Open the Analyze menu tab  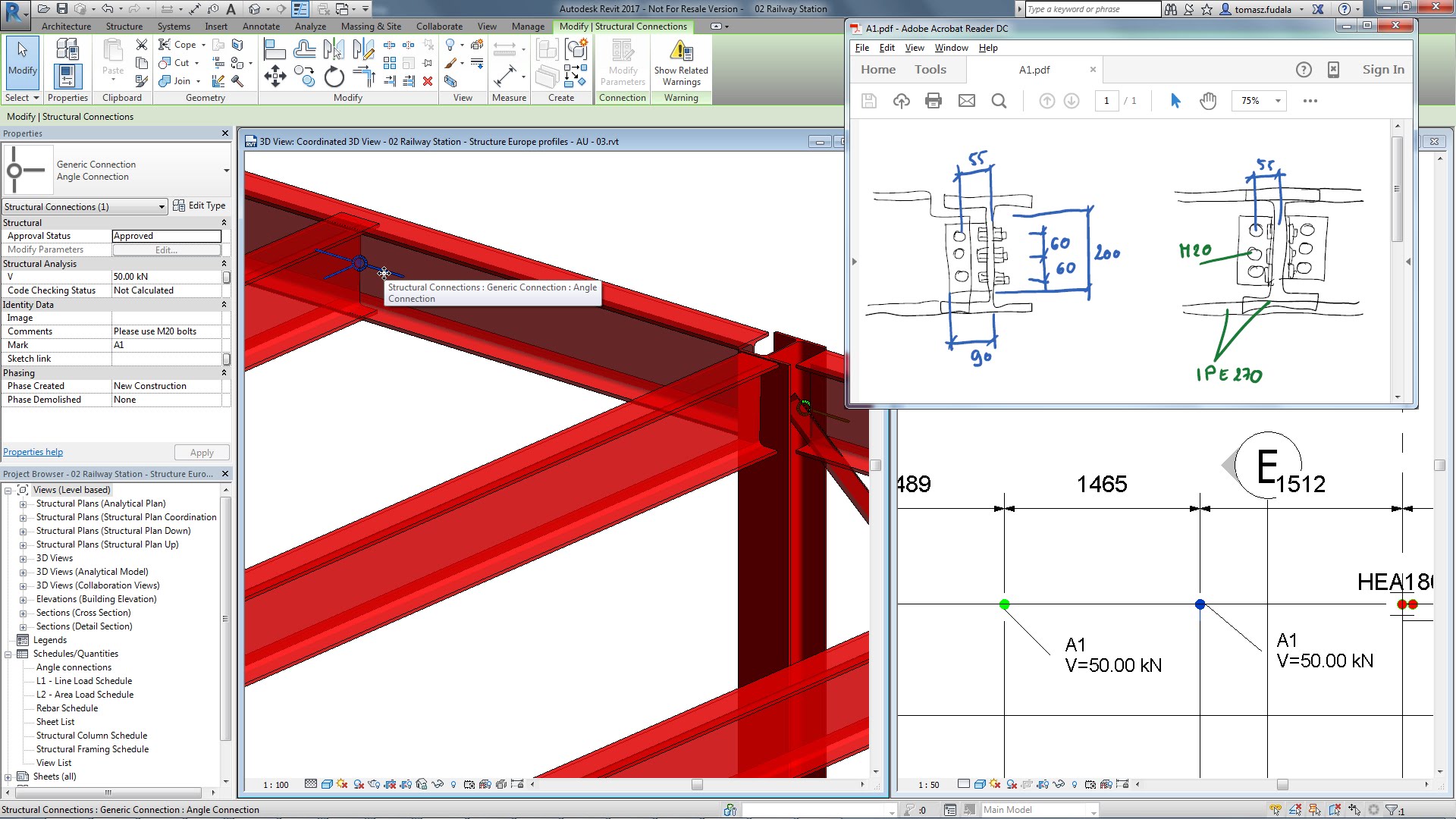click(x=308, y=26)
